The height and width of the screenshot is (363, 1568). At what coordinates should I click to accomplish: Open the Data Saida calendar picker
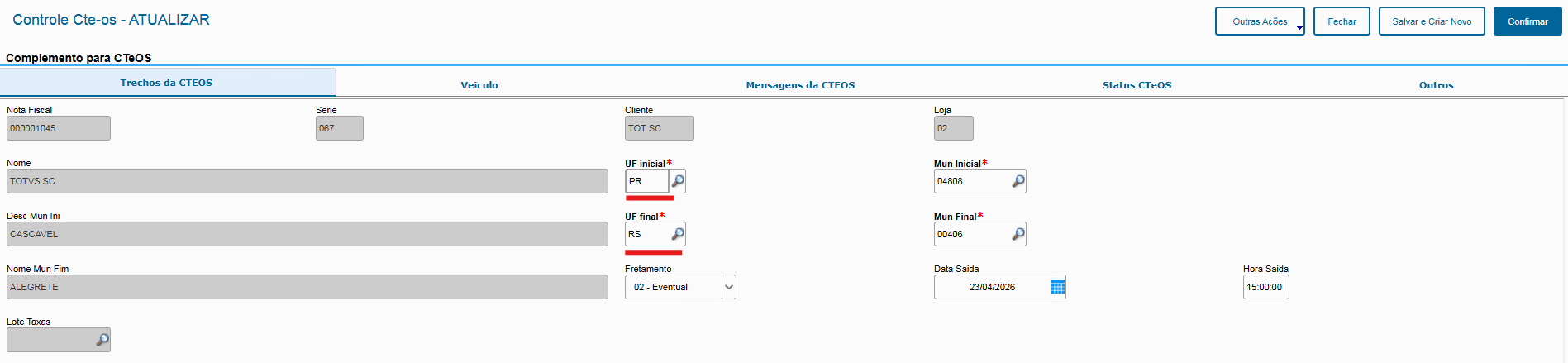click(x=1057, y=287)
